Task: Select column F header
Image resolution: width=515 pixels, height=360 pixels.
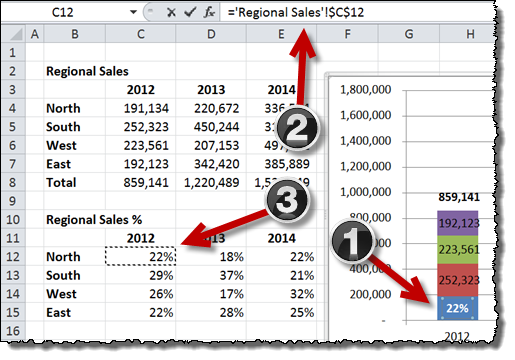Action: point(347,34)
